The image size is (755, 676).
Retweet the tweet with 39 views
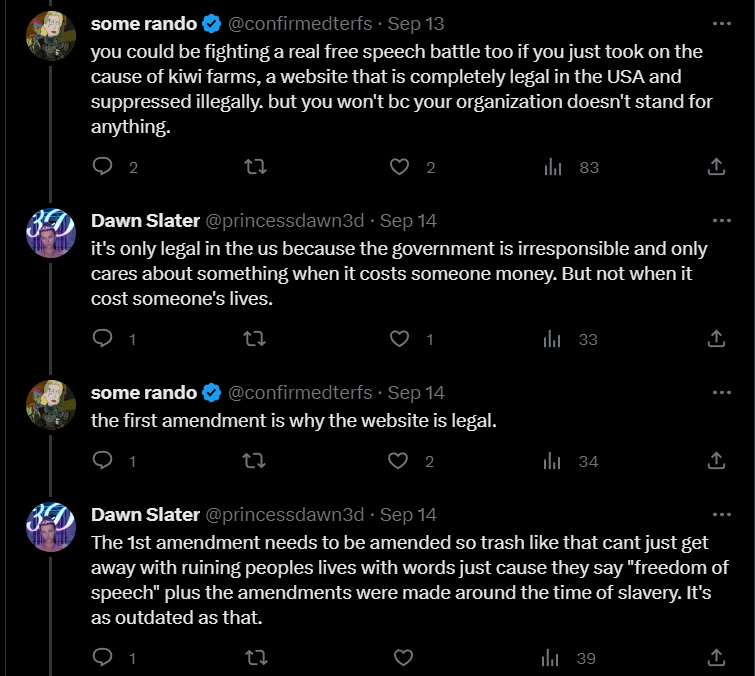point(256,657)
